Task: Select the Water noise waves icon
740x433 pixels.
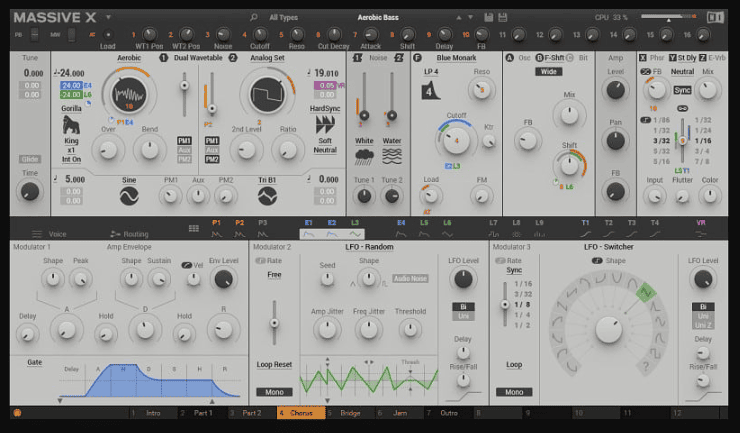Action: (x=392, y=157)
